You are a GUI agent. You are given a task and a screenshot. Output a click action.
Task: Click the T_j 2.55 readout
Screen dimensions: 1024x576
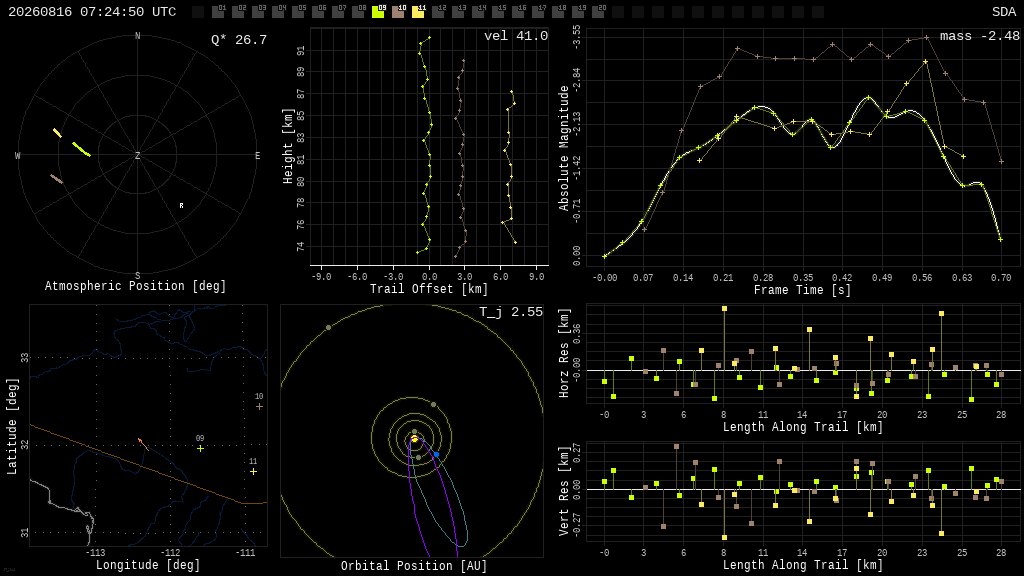pyautogui.click(x=511, y=312)
